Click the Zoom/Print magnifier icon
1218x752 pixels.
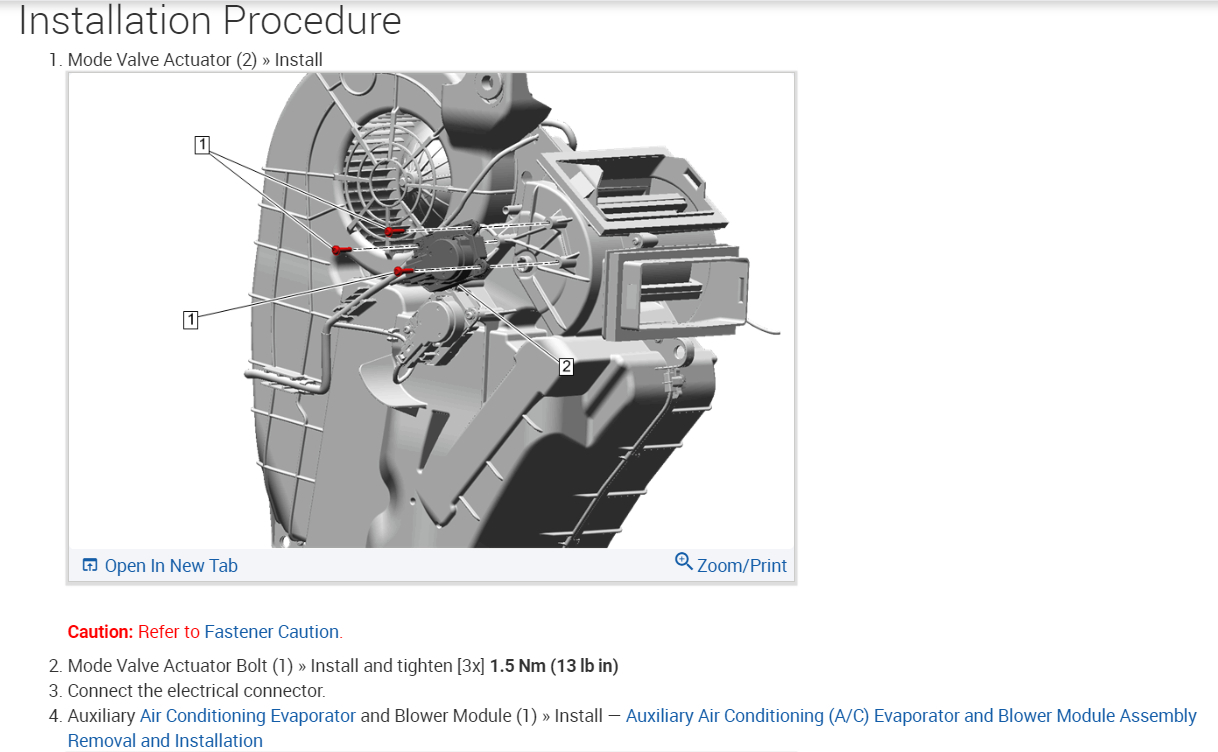coord(684,561)
